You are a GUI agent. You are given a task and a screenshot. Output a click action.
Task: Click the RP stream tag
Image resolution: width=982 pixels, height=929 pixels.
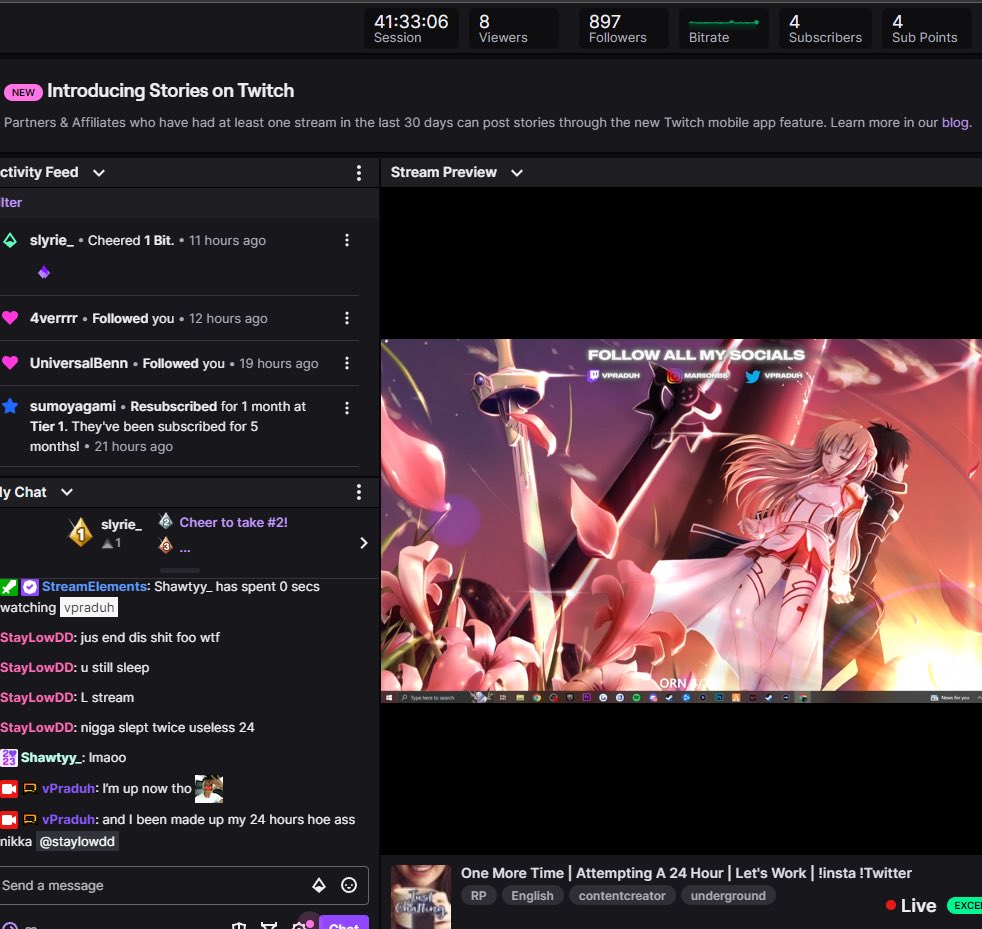pos(478,896)
